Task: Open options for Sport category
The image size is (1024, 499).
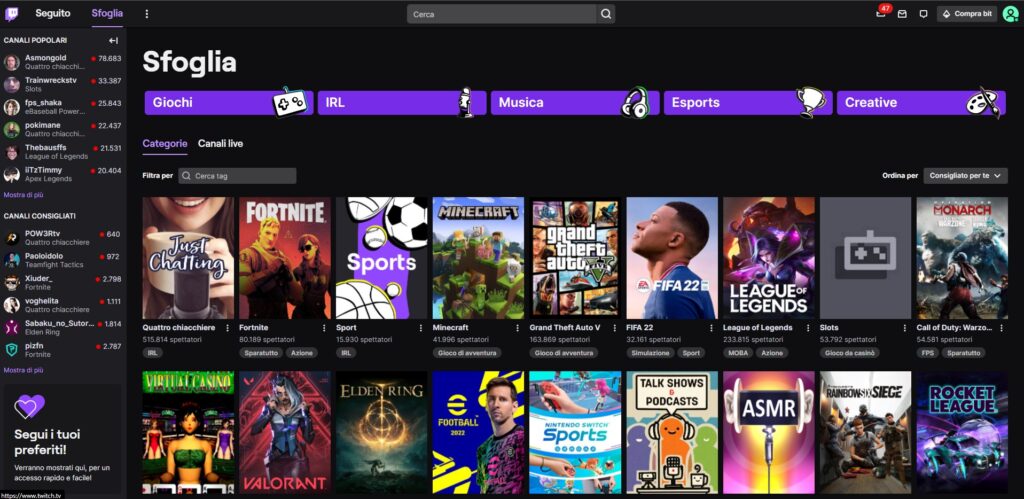Action: pos(421,328)
